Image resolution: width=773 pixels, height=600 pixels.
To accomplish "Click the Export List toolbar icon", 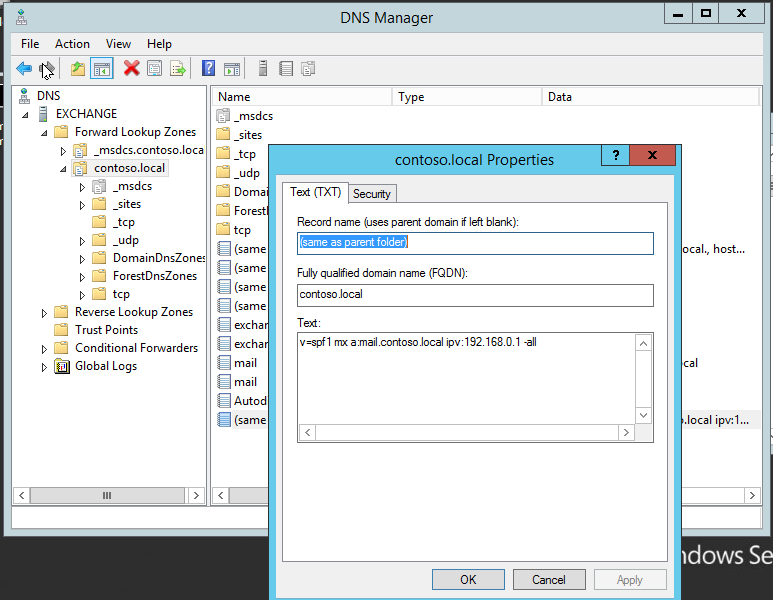I will click(x=177, y=69).
